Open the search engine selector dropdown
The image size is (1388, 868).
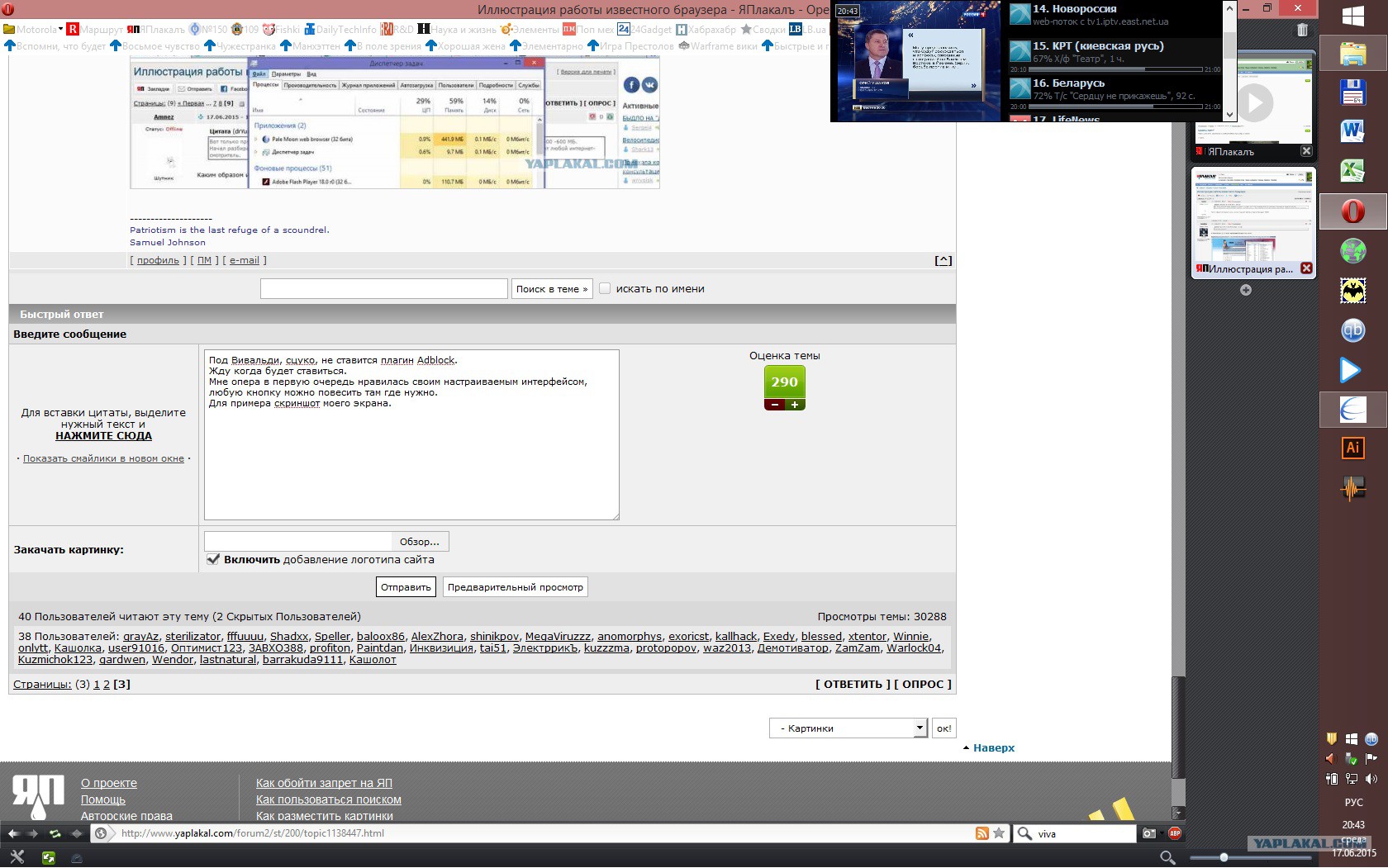pyautogui.click(x=1025, y=833)
